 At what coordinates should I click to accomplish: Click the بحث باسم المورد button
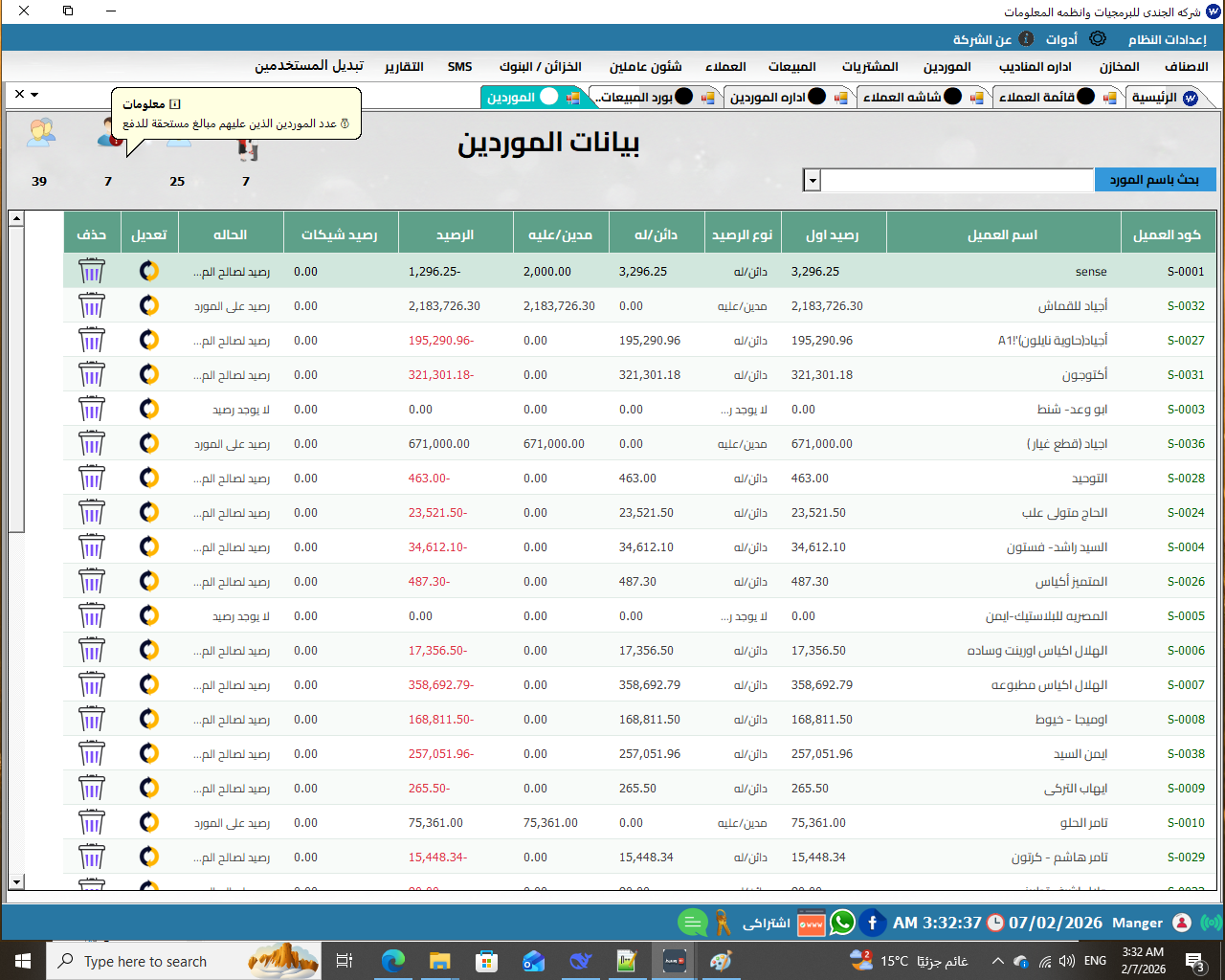1154,180
